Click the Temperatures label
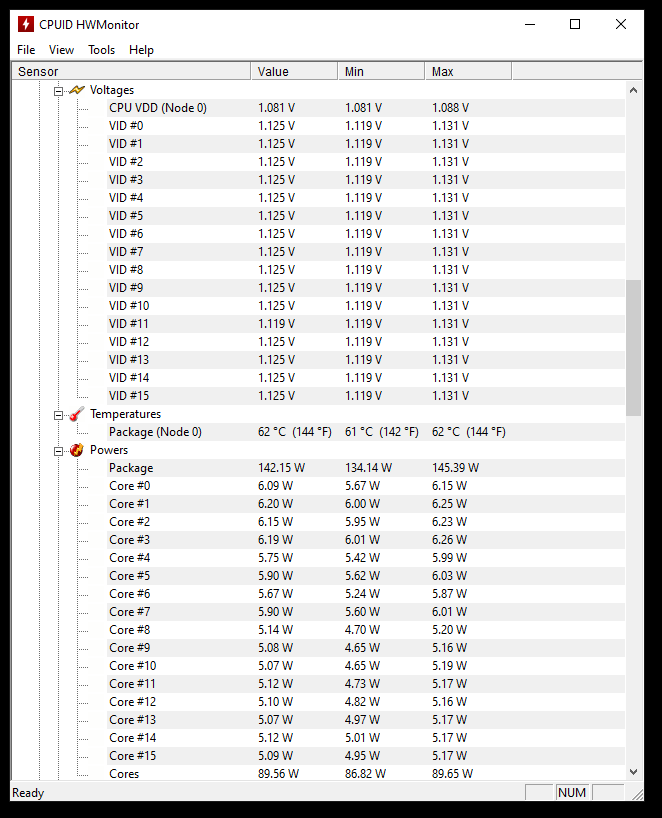Image resolution: width=662 pixels, height=818 pixels. pos(125,414)
